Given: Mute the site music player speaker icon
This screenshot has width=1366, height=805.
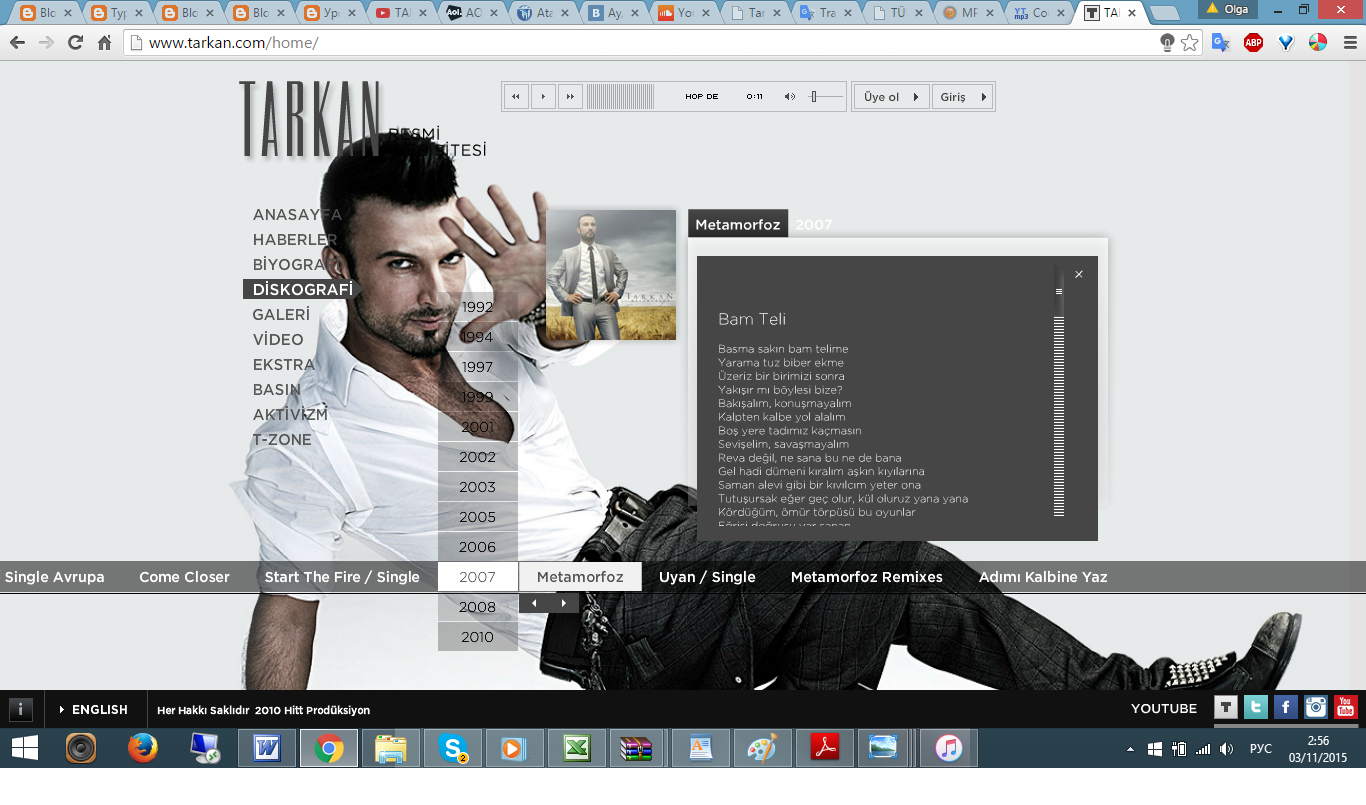Looking at the screenshot, I should tap(789, 97).
